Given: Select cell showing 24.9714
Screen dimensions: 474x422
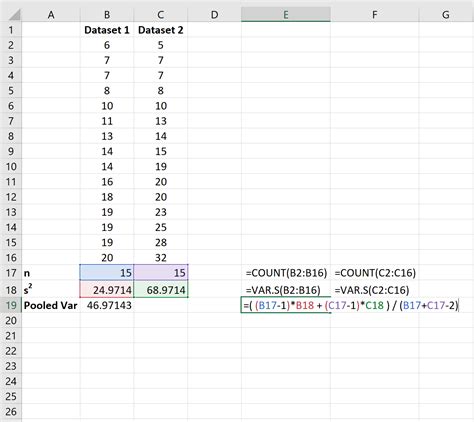Looking at the screenshot, I should coord(107,289).
